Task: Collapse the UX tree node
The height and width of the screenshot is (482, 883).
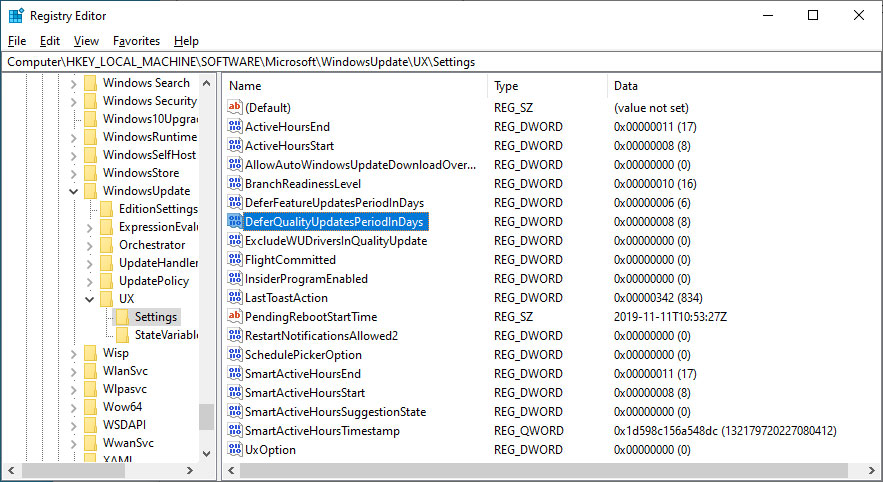Action: [89, 300]
